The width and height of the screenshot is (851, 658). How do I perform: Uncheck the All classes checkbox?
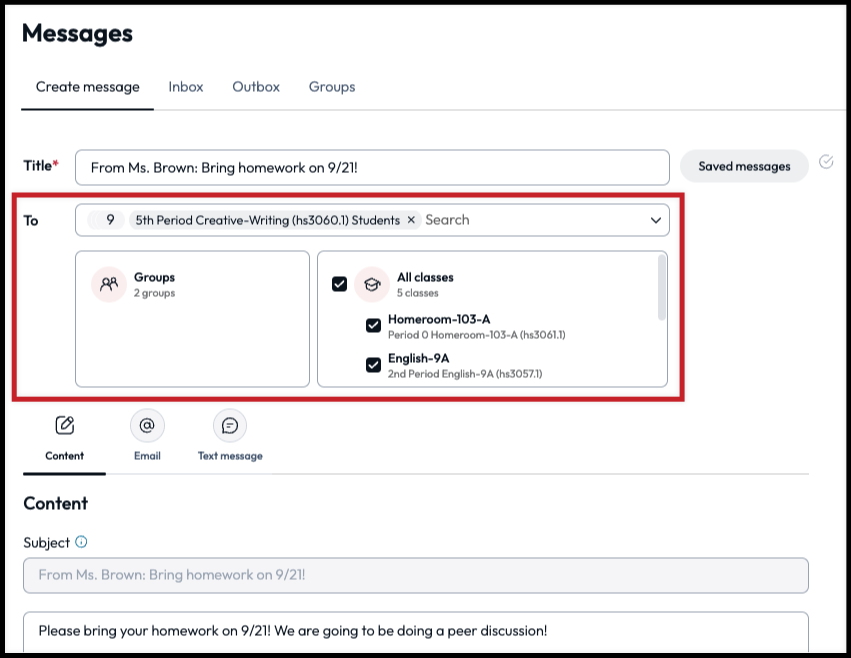pyautogui.click(x=339, y=284)
